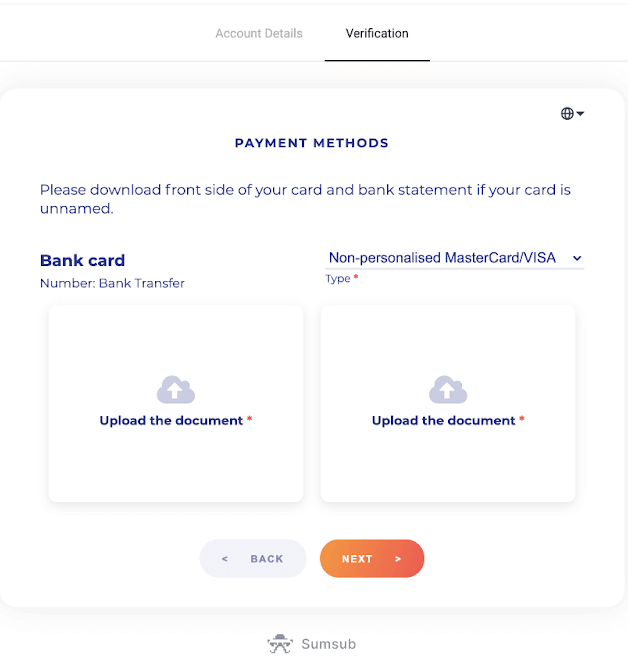
Task: Open the language selector caret
Action: point(580,114)
